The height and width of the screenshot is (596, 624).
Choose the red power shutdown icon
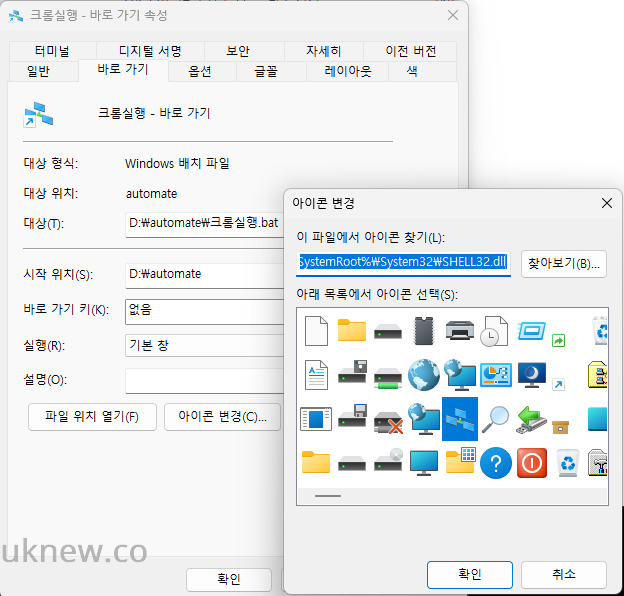[x=532, y=463]
